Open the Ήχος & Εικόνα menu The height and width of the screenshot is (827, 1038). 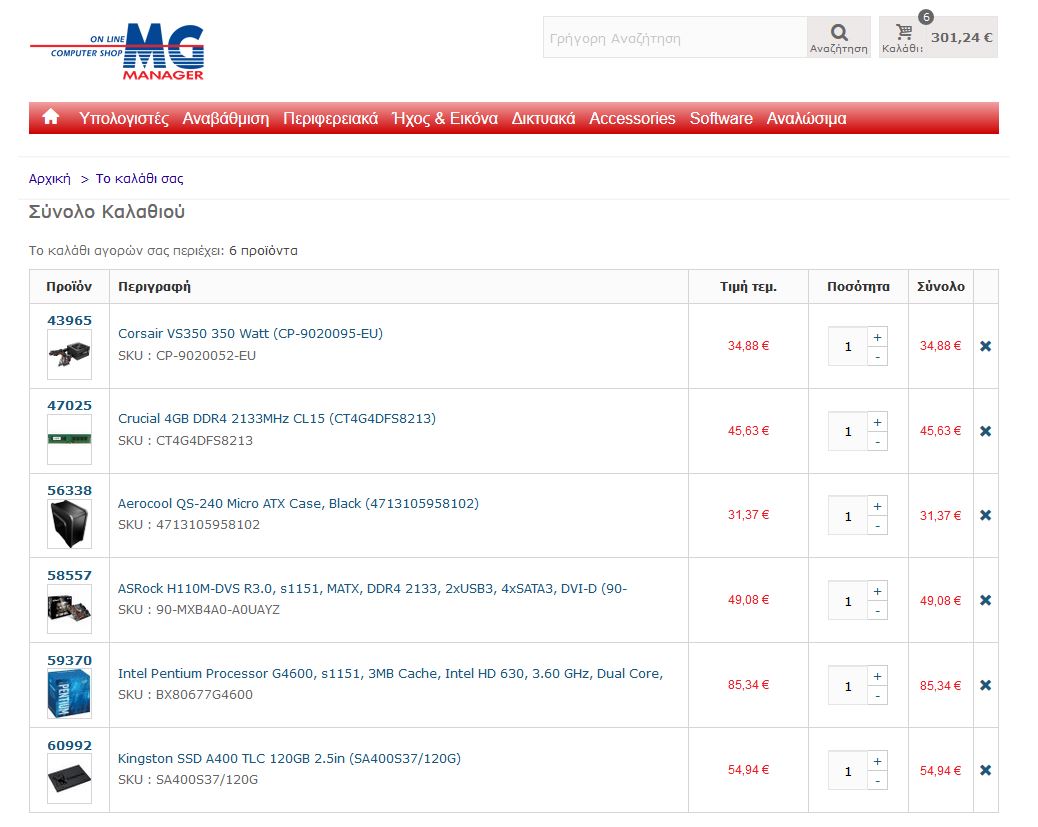tap(445, 119)
